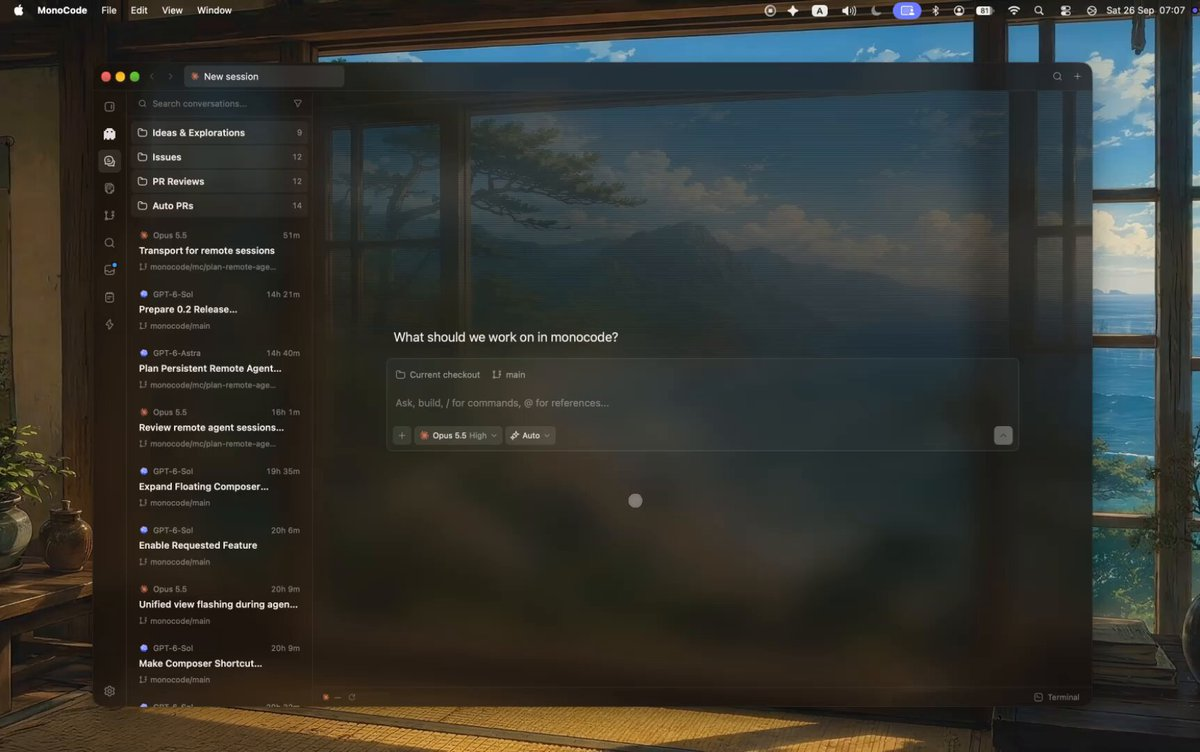
Task: Toggle the sidebar panel icon
Action: pos(110,107)
